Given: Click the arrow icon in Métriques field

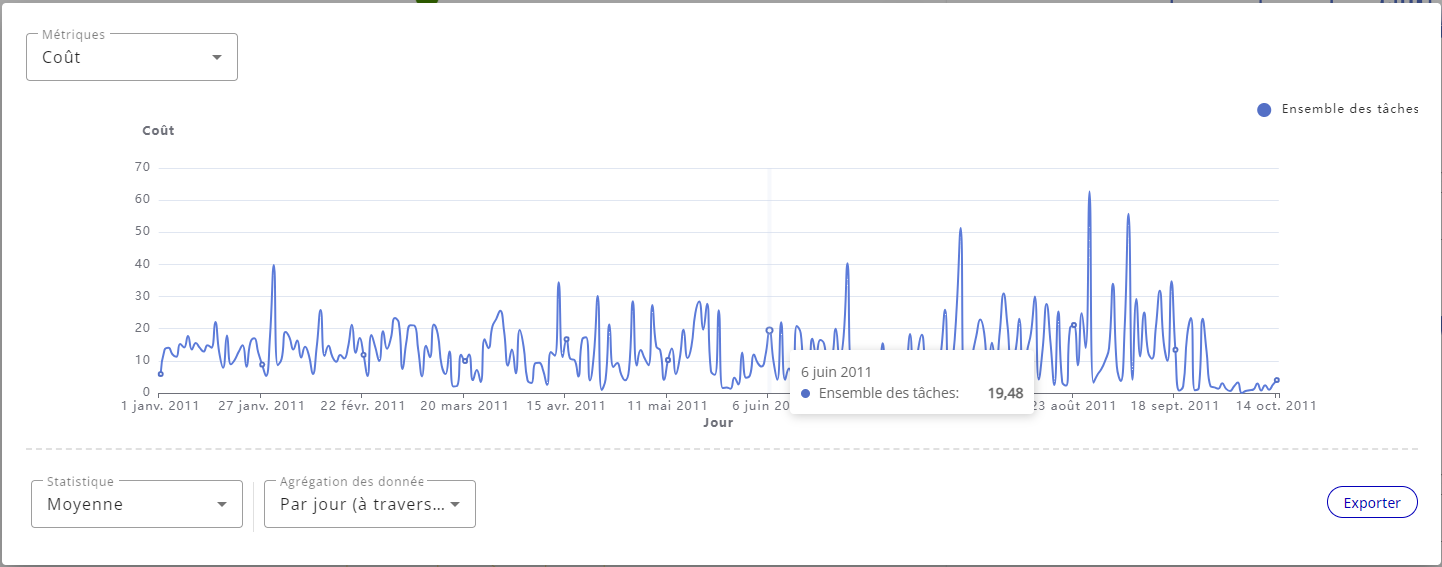Looking at the screenshot, I should tap(217, 58).
